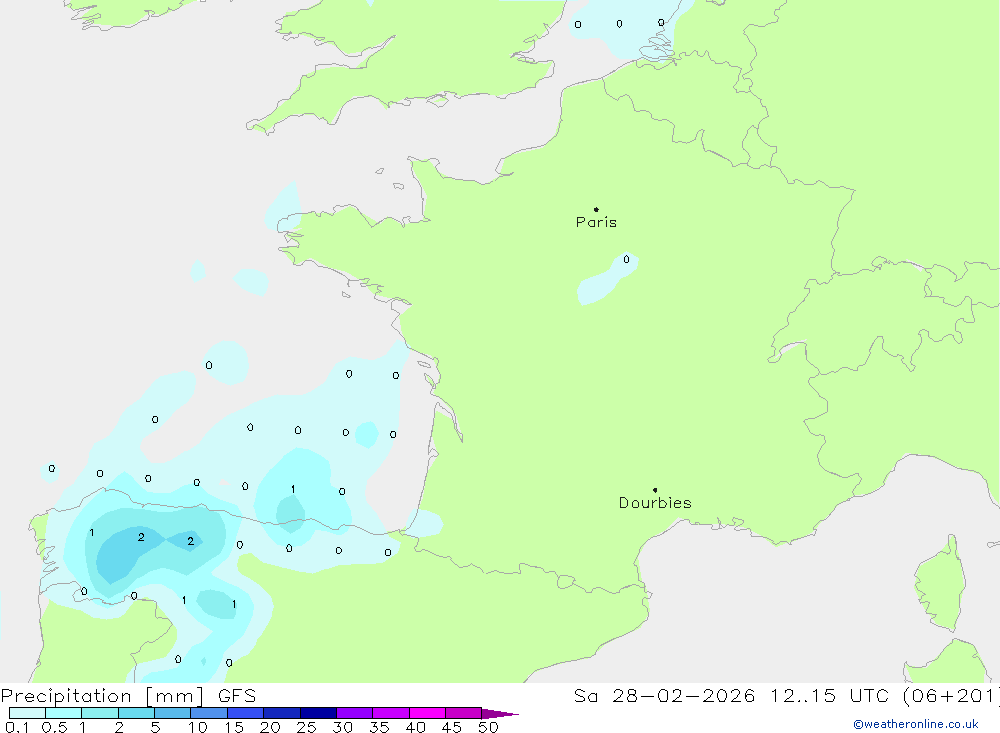1000x733 pixels.
Task: Click the Paris location dot marker
Action: pyautogui.click(x=596, y=209)
